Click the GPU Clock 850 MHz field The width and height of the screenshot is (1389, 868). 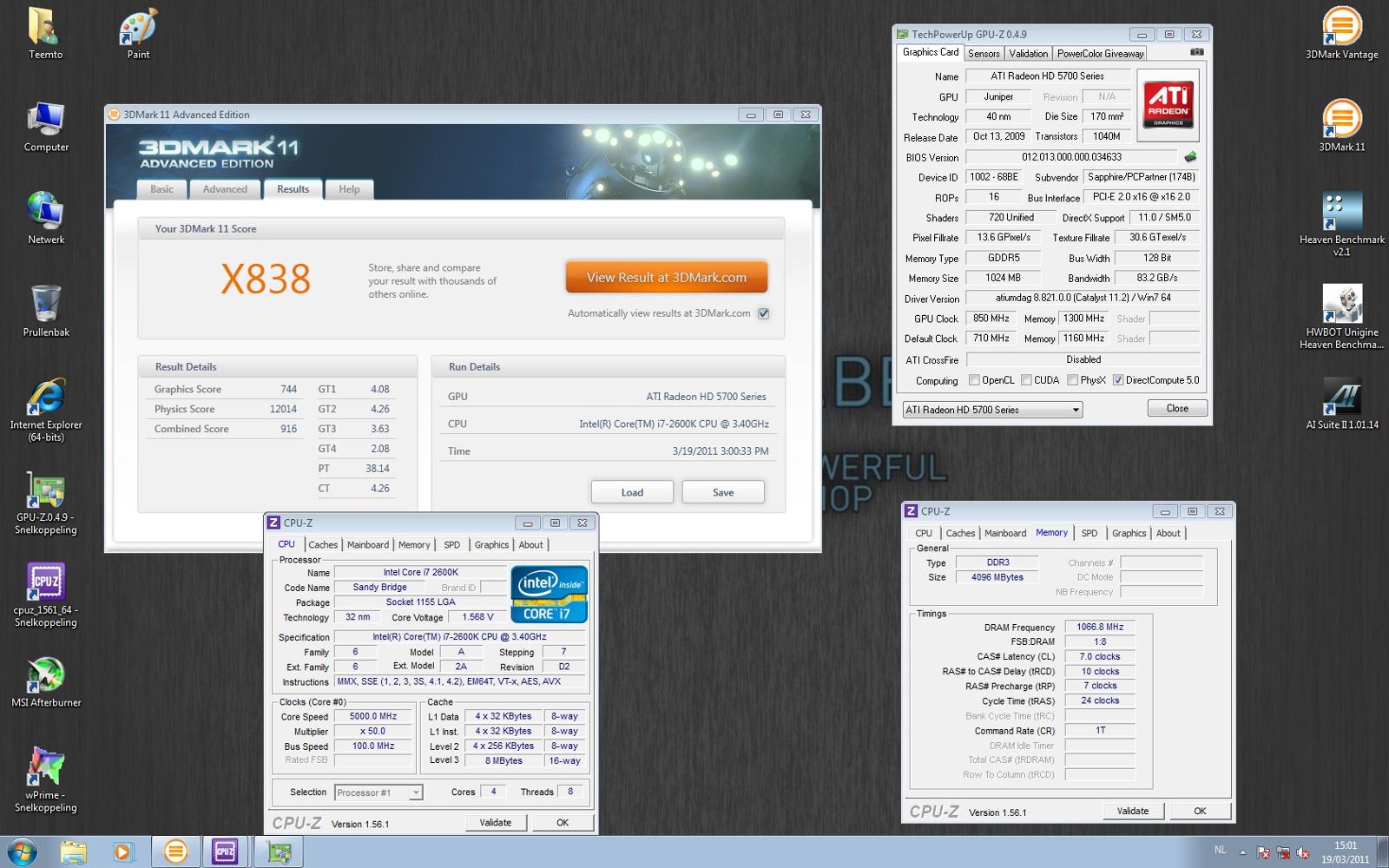click(991, 319)
